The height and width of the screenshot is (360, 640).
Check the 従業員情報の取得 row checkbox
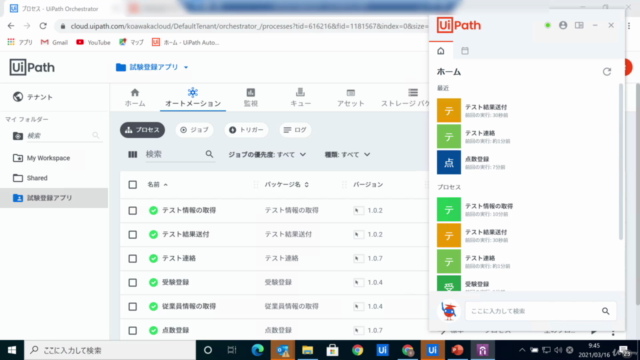tap(133, 307)
